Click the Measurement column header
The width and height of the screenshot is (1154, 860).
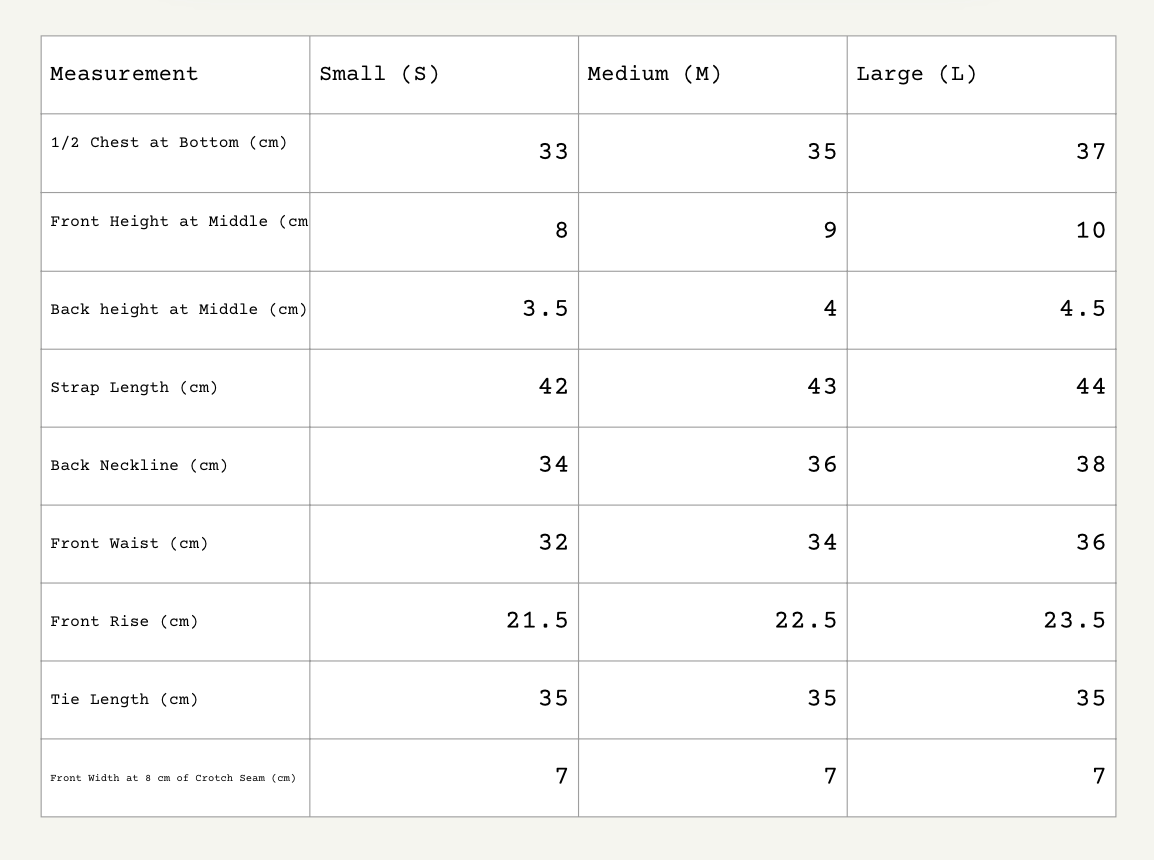124,74
